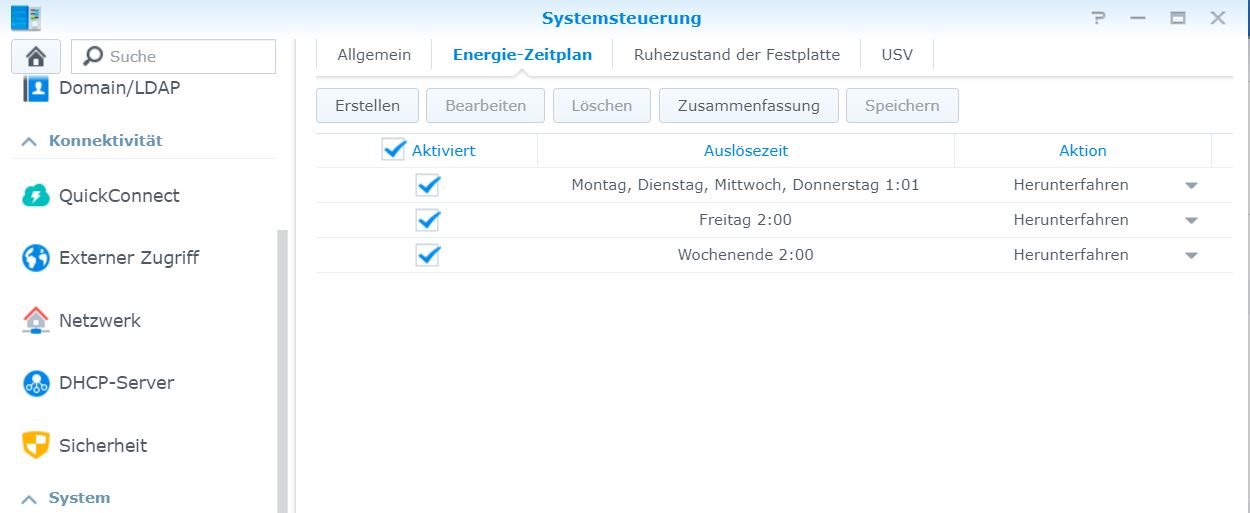Screen dimensions: 1250x513
Task: Uncheck the Freitag 2:00 schedule checkbox
Action: coord(428,220)
